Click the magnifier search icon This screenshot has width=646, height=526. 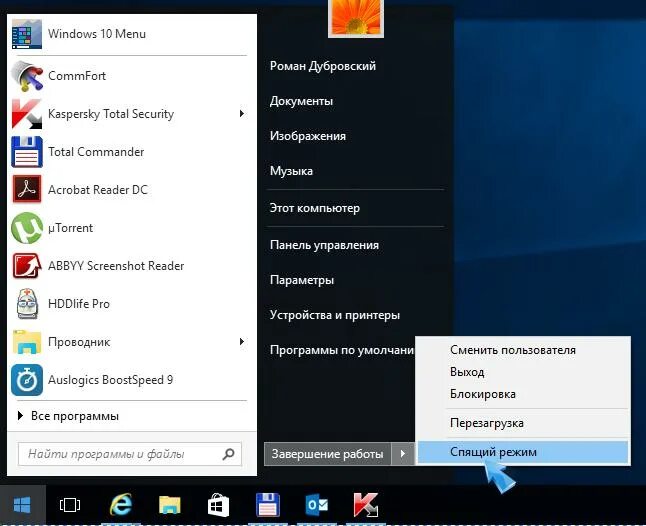coord(228,454)
